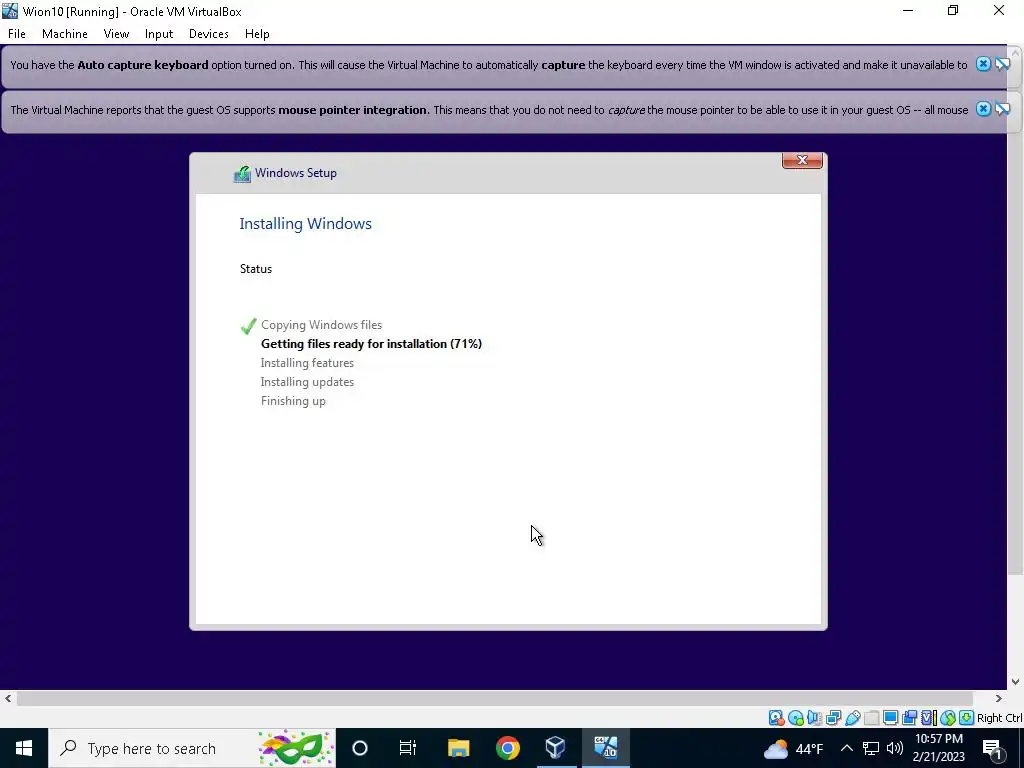Screen dimensions: 1024x768
Task: Click the green checkmark beside Copying Windows files
Action: tap(248, 325)
